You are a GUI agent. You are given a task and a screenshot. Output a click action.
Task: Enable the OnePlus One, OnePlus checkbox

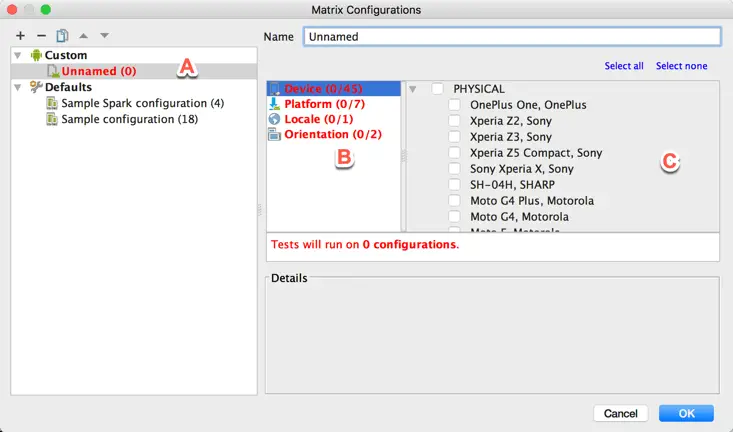(x=455, y=105)
